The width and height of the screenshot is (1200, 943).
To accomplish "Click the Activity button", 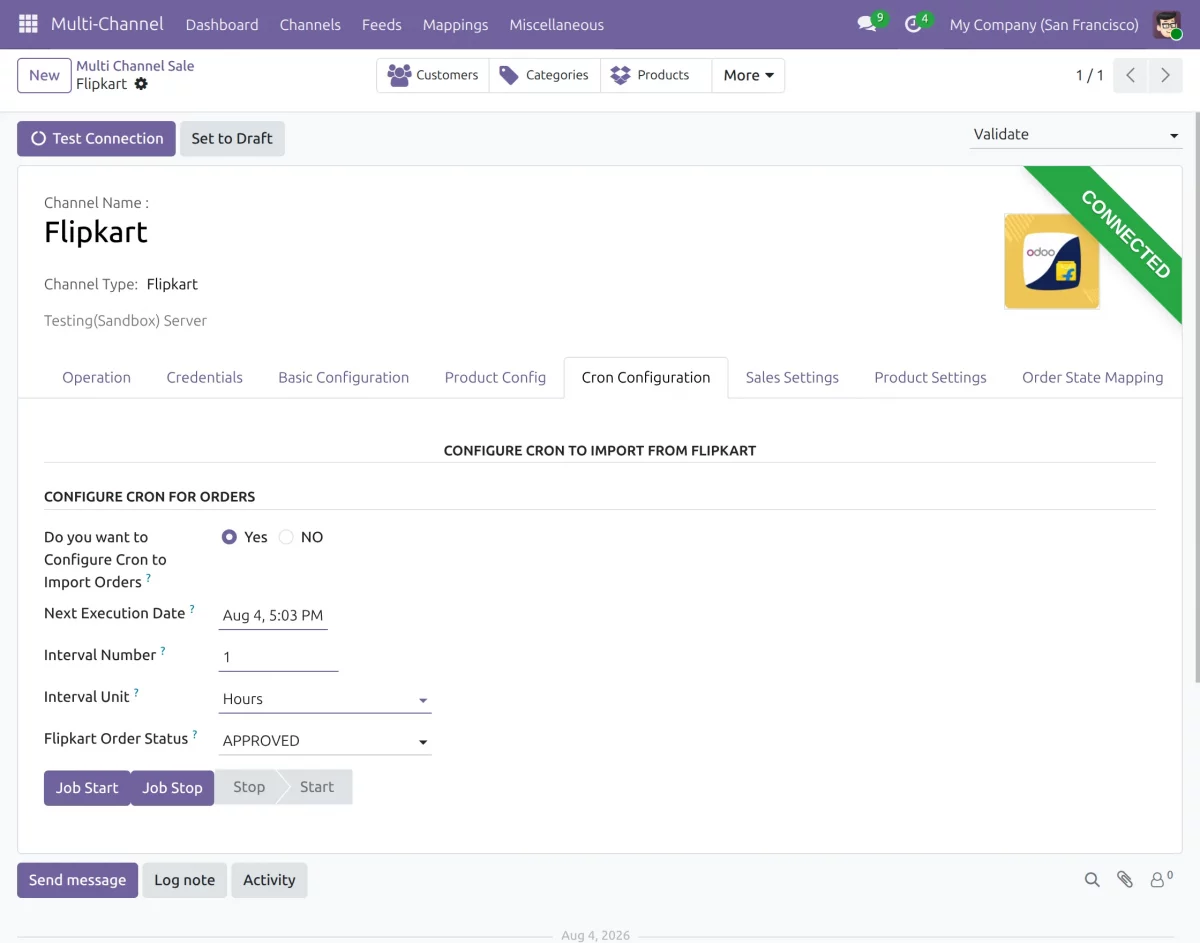I will point(269,880).
